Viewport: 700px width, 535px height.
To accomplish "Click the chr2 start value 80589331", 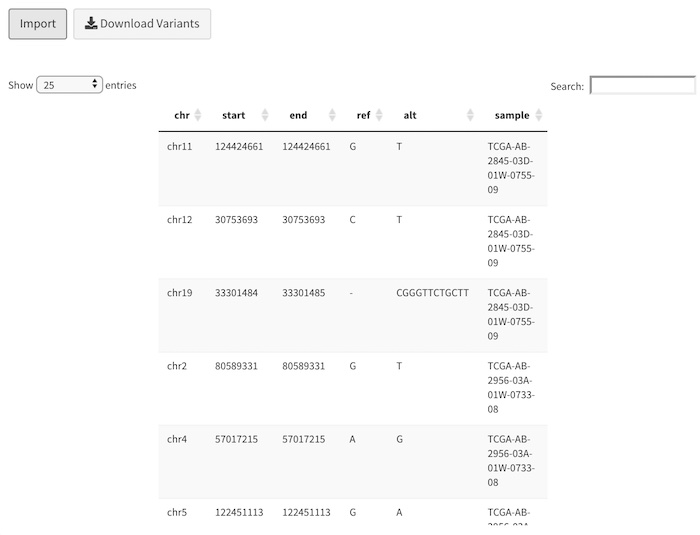I will pos(236,366).
